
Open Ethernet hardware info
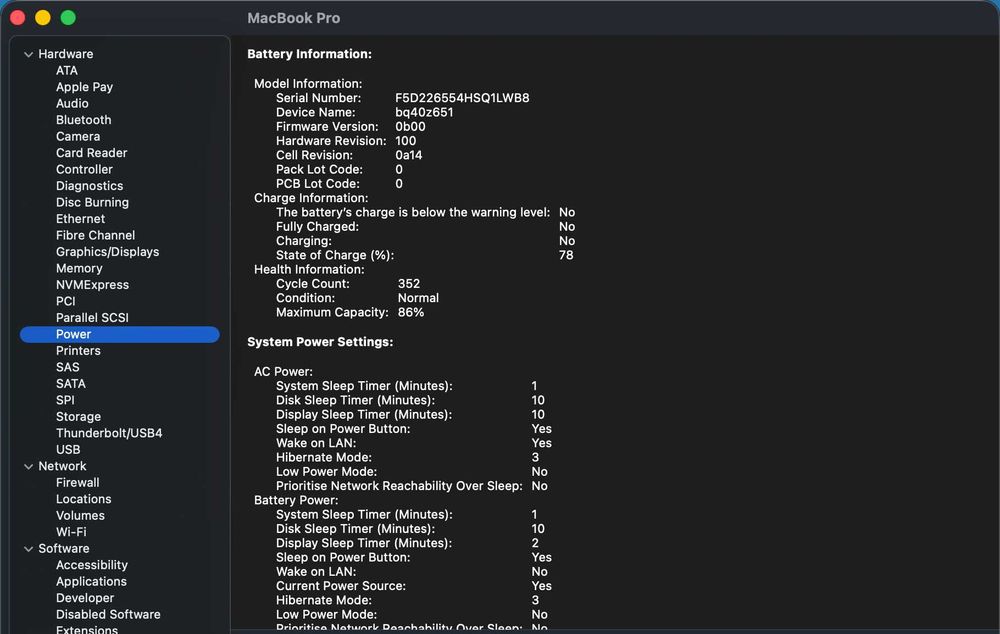pyautogui.click(x=80, y=219)
